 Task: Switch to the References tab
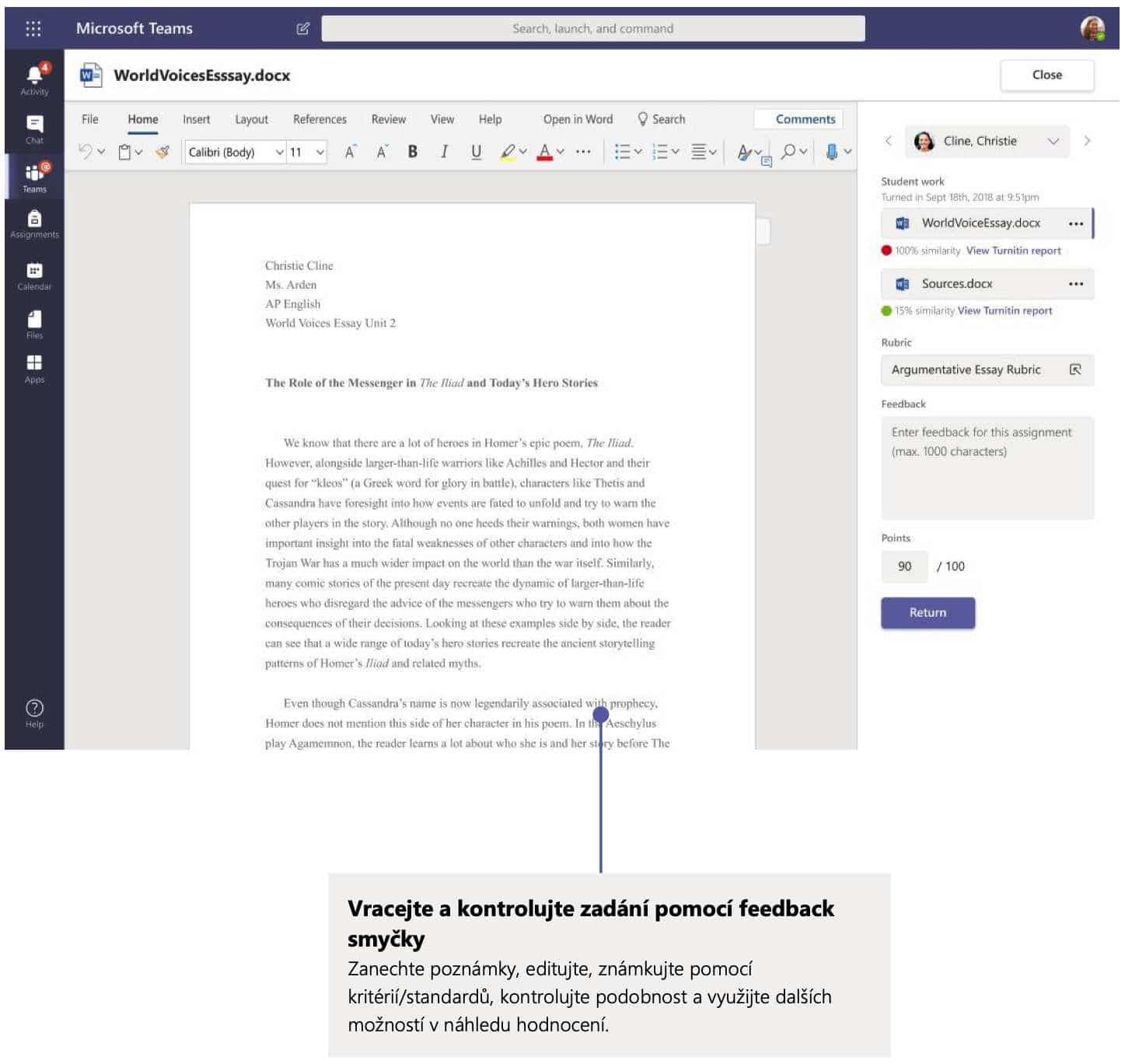320,119
